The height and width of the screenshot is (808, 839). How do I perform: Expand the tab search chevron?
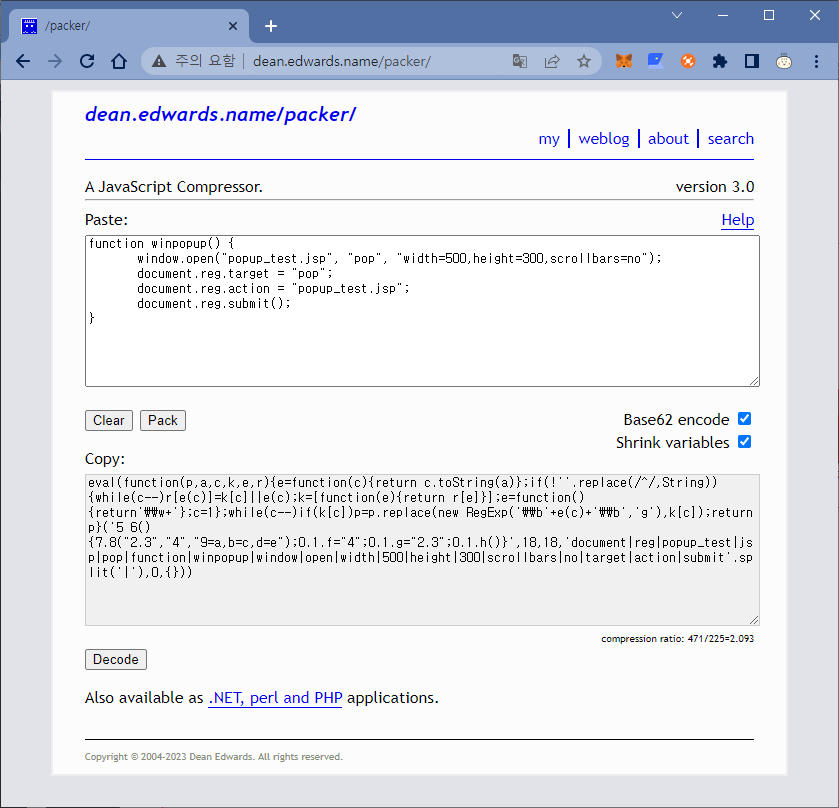[677, 15]
